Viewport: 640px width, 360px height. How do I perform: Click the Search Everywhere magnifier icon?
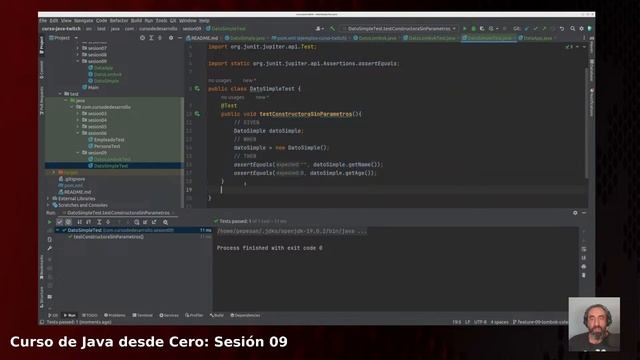(x=573, y=29)
